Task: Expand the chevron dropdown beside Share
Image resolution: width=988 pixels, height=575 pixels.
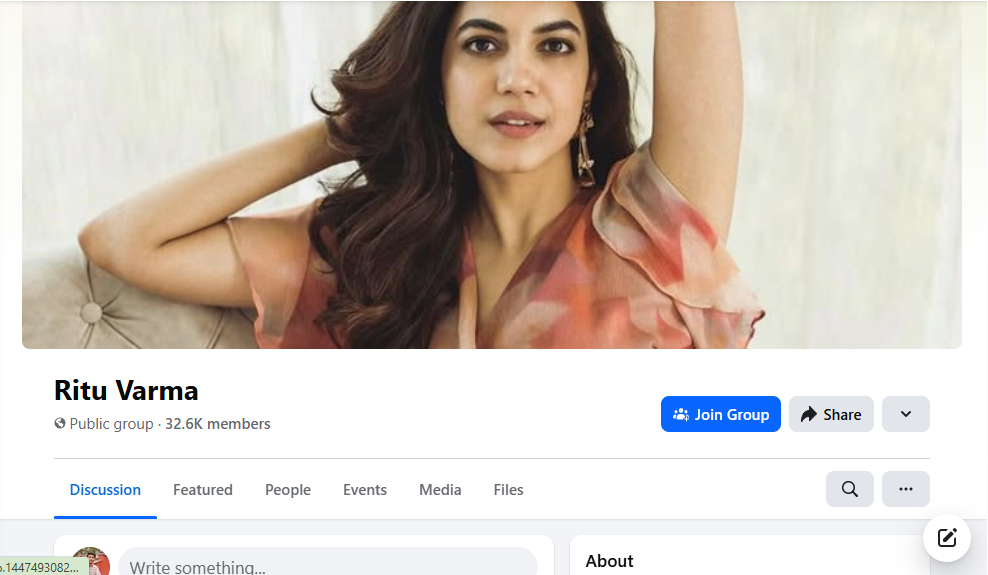Action: 905,414
